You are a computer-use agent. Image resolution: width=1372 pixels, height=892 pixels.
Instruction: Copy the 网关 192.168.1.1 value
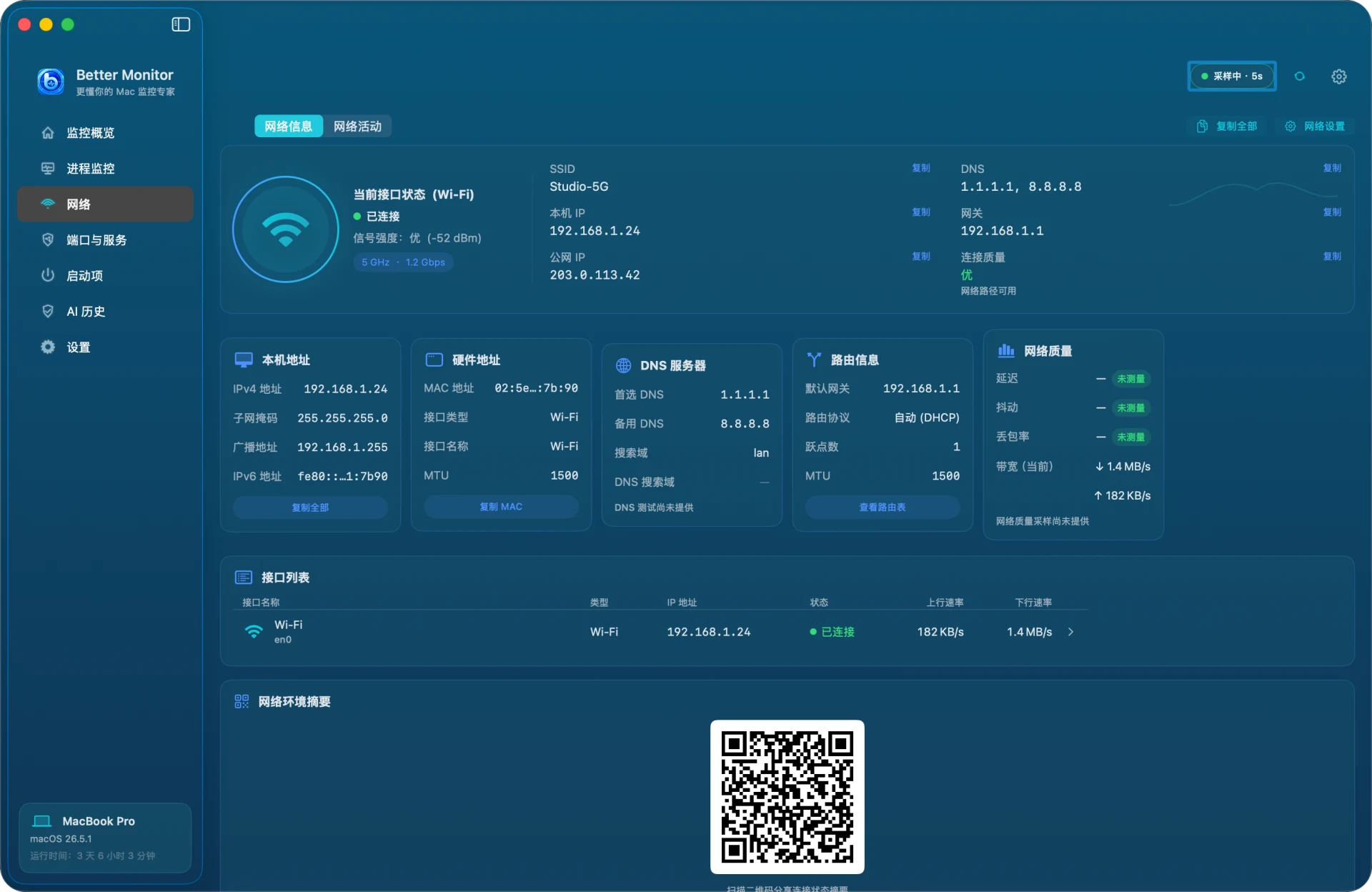click(1332, 212)
